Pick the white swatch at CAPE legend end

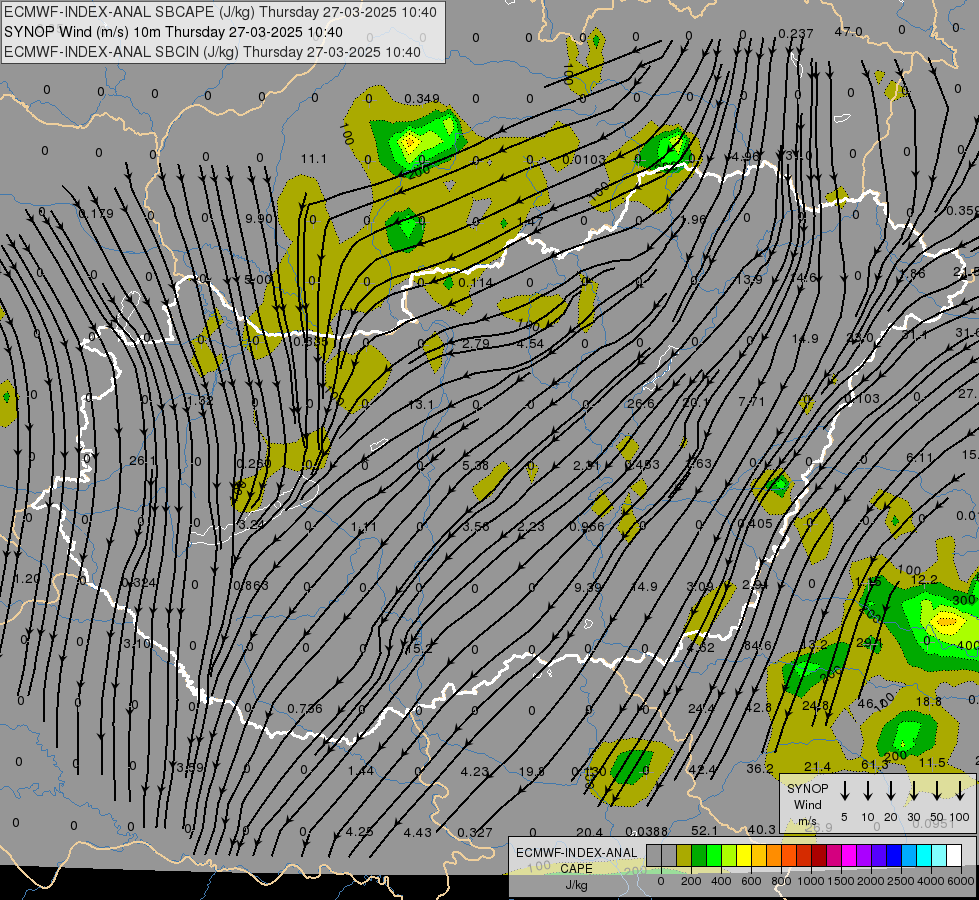pos(954,856)
